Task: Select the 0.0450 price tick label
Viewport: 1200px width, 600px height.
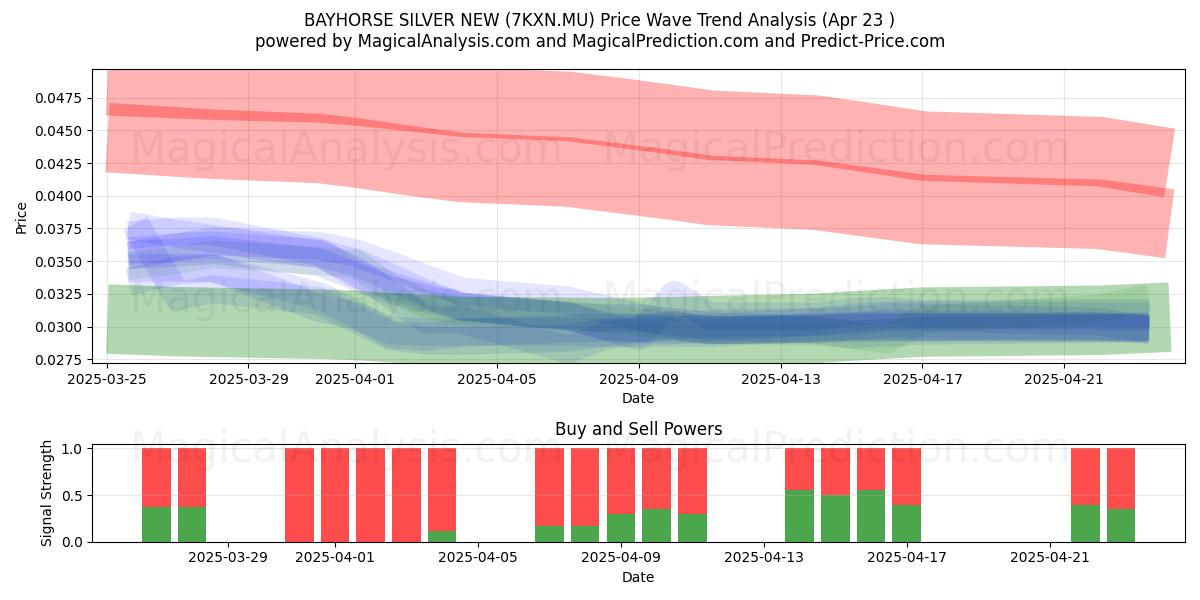Action: pos(59,131)
